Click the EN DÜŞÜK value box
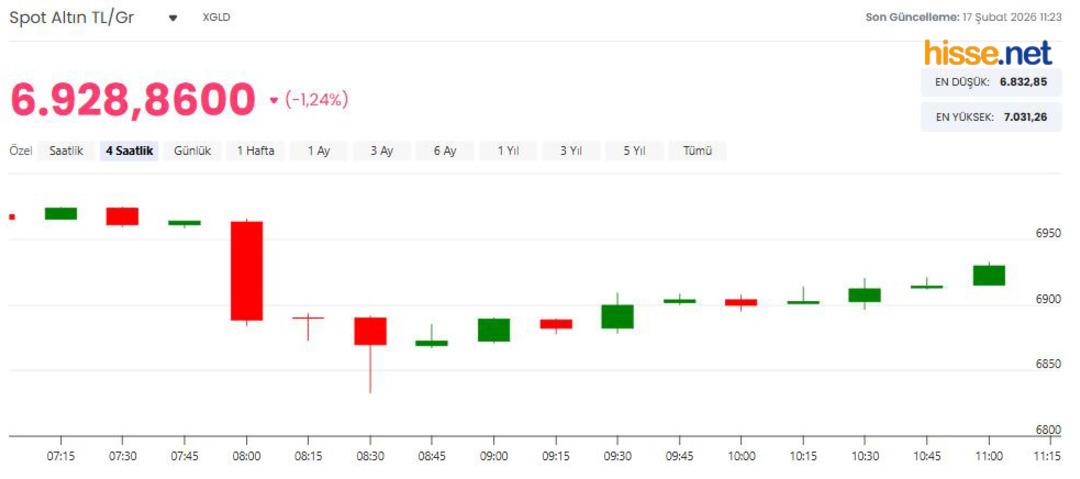Viewport: 1080px width, 479px height. 990,82
